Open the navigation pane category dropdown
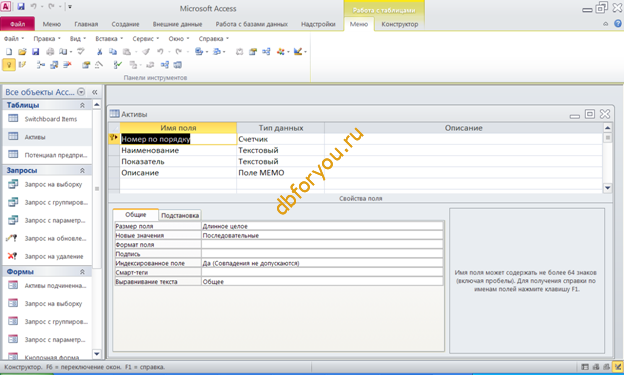This screenshot has height=375, width=624. tap(81, 92)
